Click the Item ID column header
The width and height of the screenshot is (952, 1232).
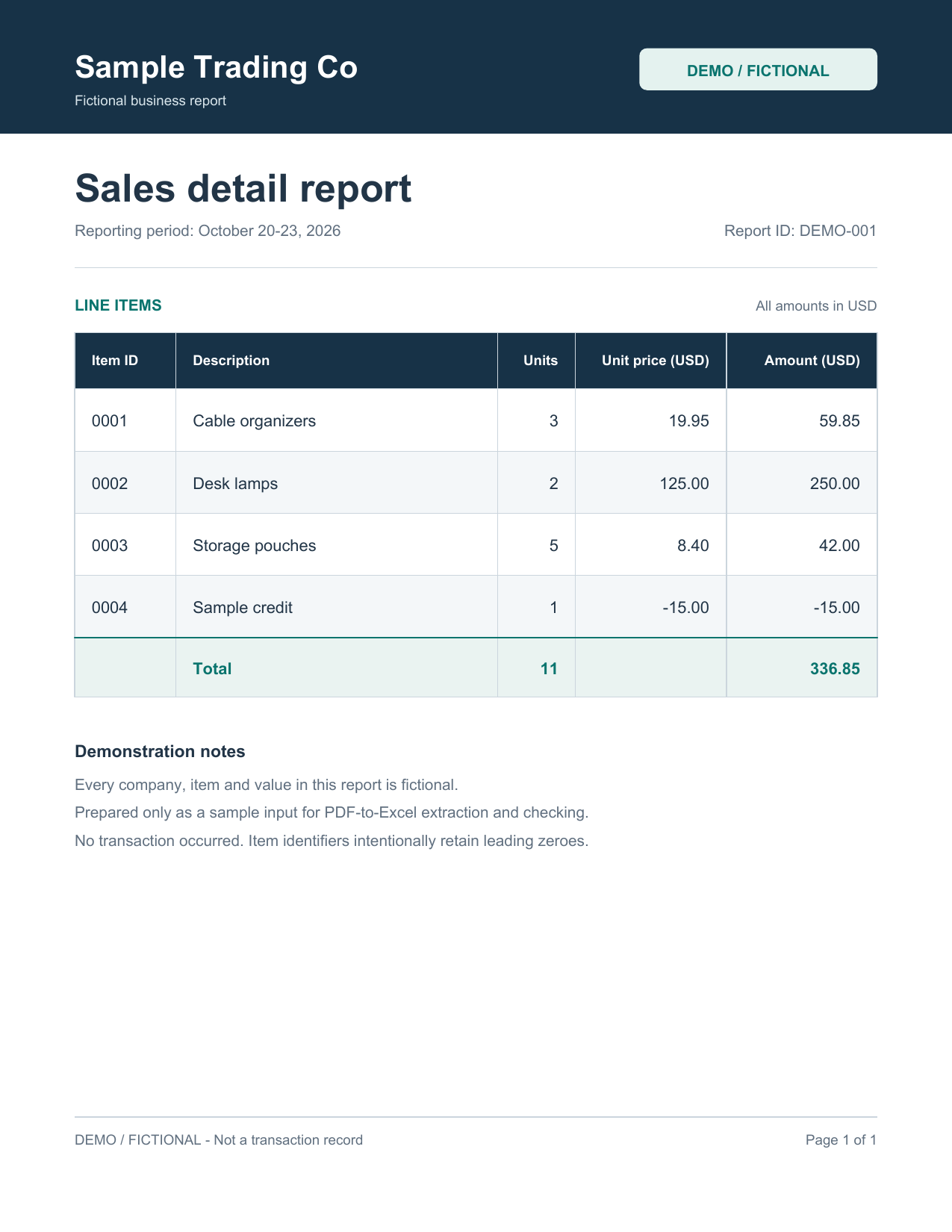pyautogui.click(x=125, y=361)
